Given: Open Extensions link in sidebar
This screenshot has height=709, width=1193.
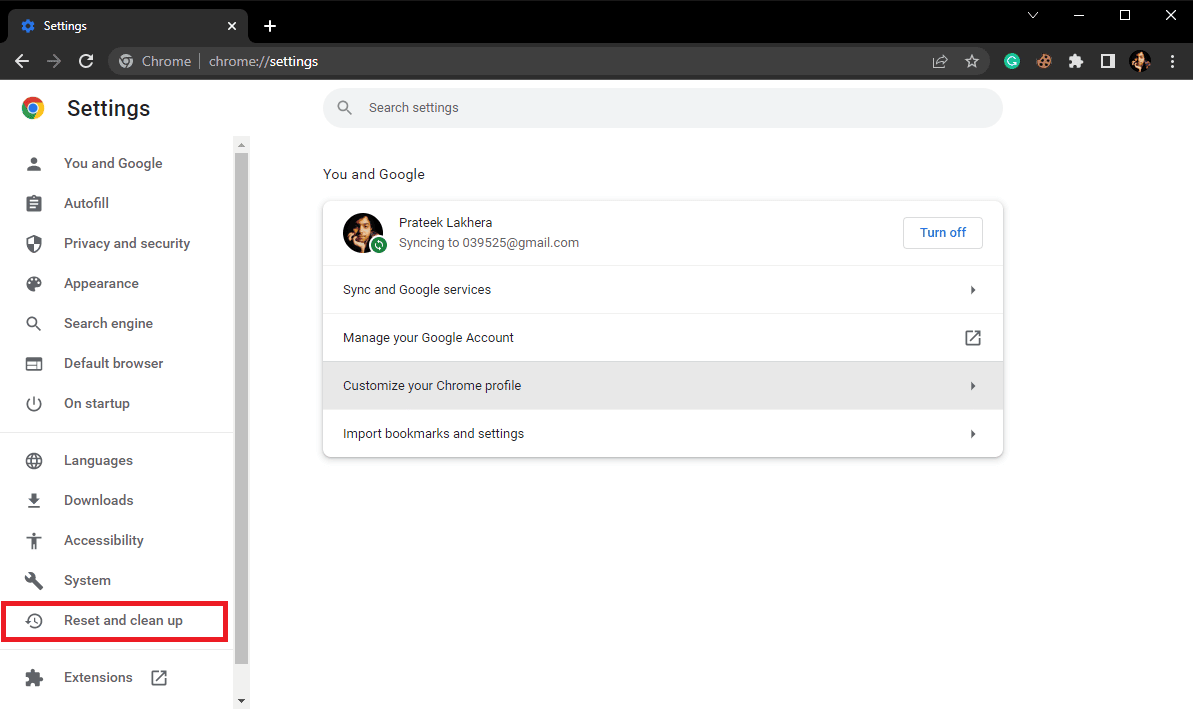Looking at the screenshot, I should [98, 678].
